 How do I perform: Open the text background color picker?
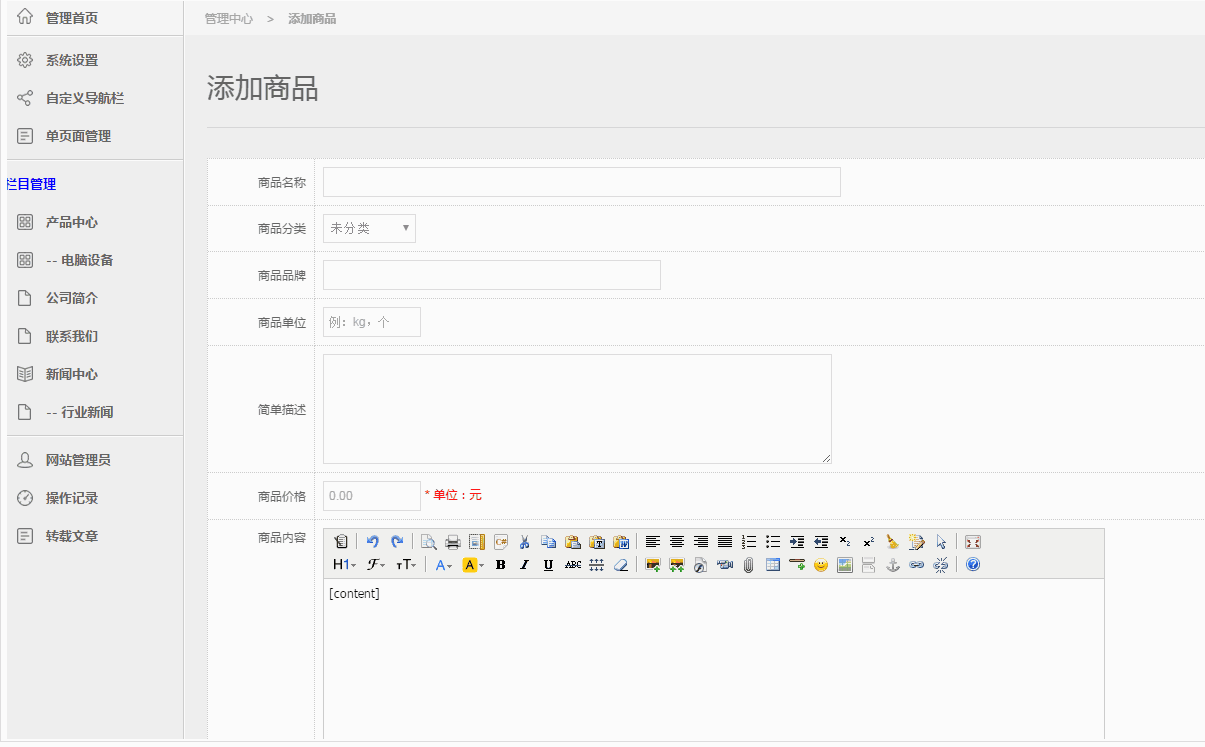[x=473, y=565]
